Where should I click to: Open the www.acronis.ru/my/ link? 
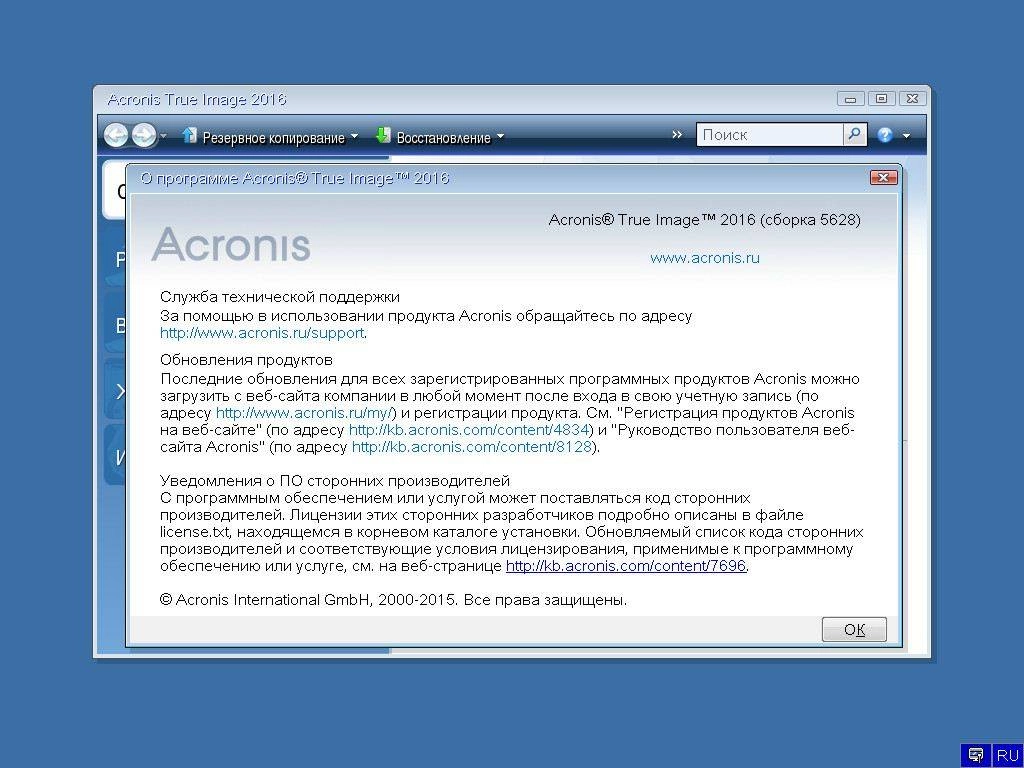click(304, 413)
